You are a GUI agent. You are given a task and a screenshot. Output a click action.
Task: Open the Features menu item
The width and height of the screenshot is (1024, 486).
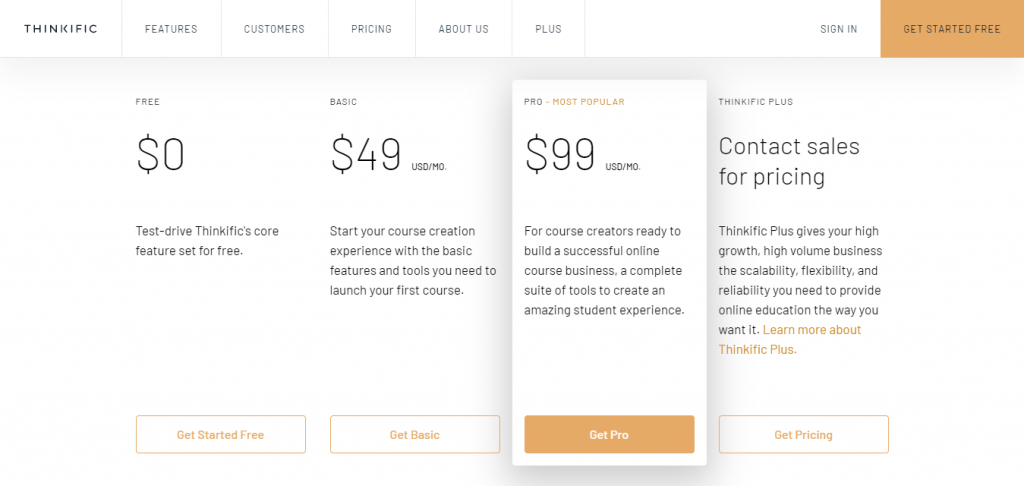click(171, 29)
